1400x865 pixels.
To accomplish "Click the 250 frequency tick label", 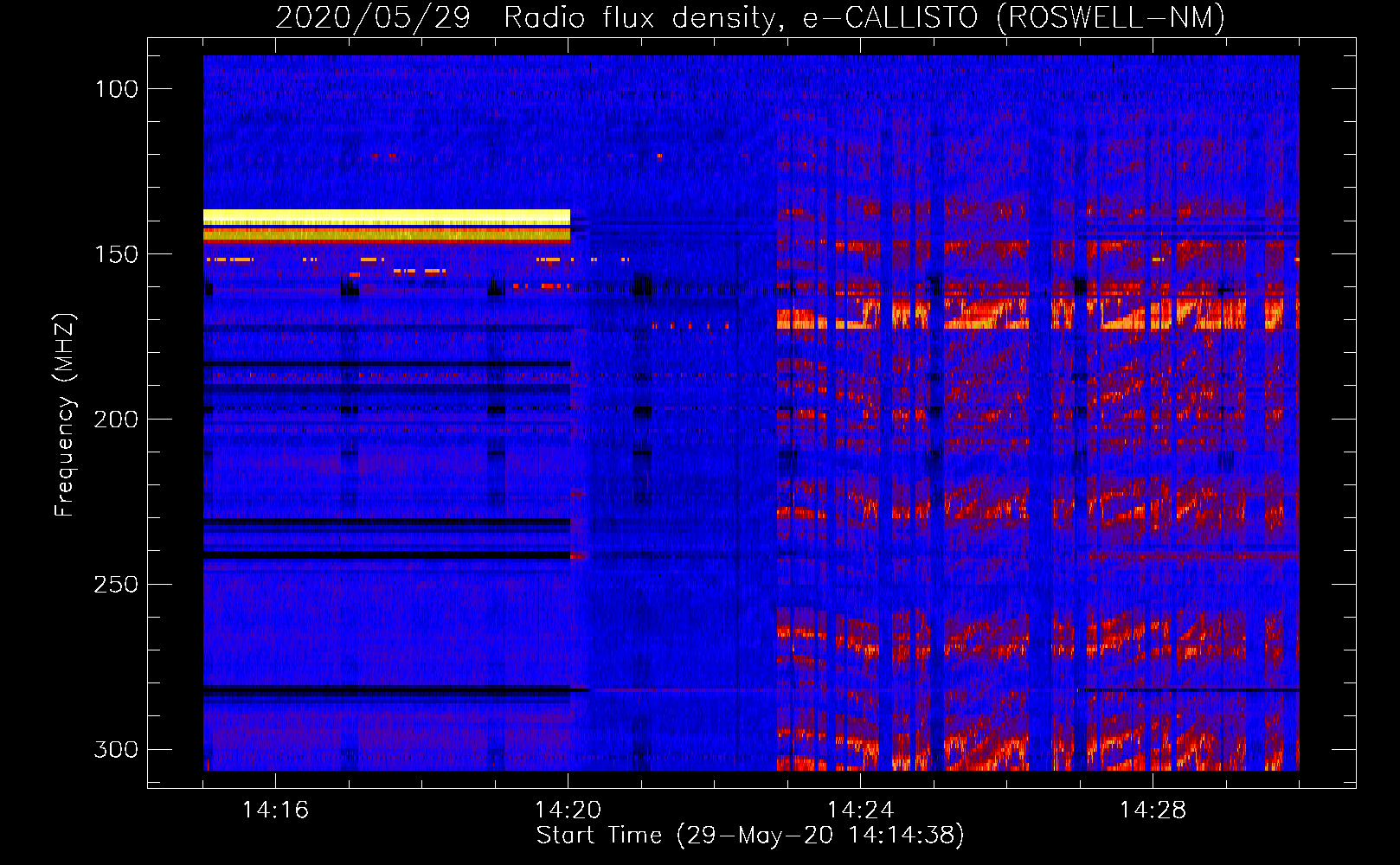I will pos(117,585).
